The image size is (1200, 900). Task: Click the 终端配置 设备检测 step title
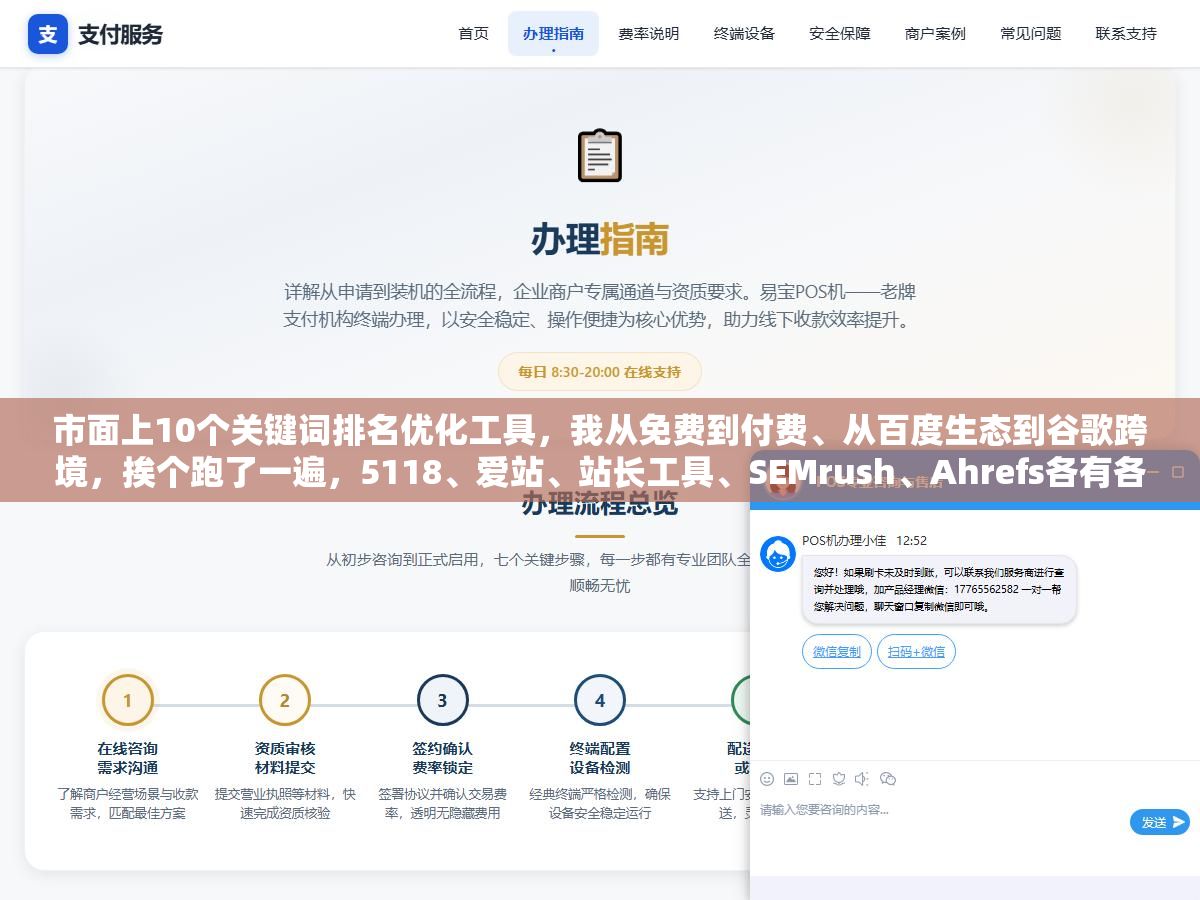(x=600, y=758)
